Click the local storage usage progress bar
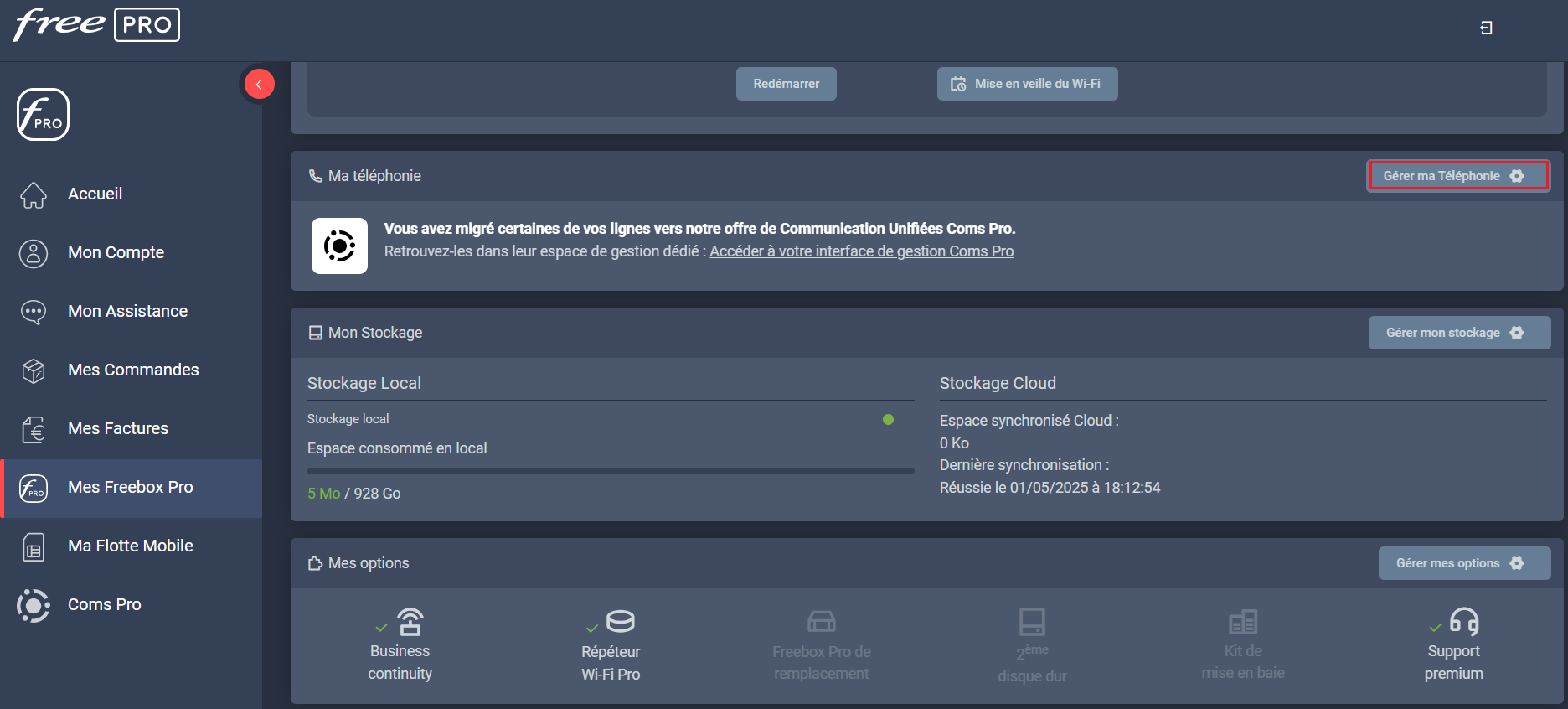Screen dimensions: 1568x709 click(x=610, y=471)
